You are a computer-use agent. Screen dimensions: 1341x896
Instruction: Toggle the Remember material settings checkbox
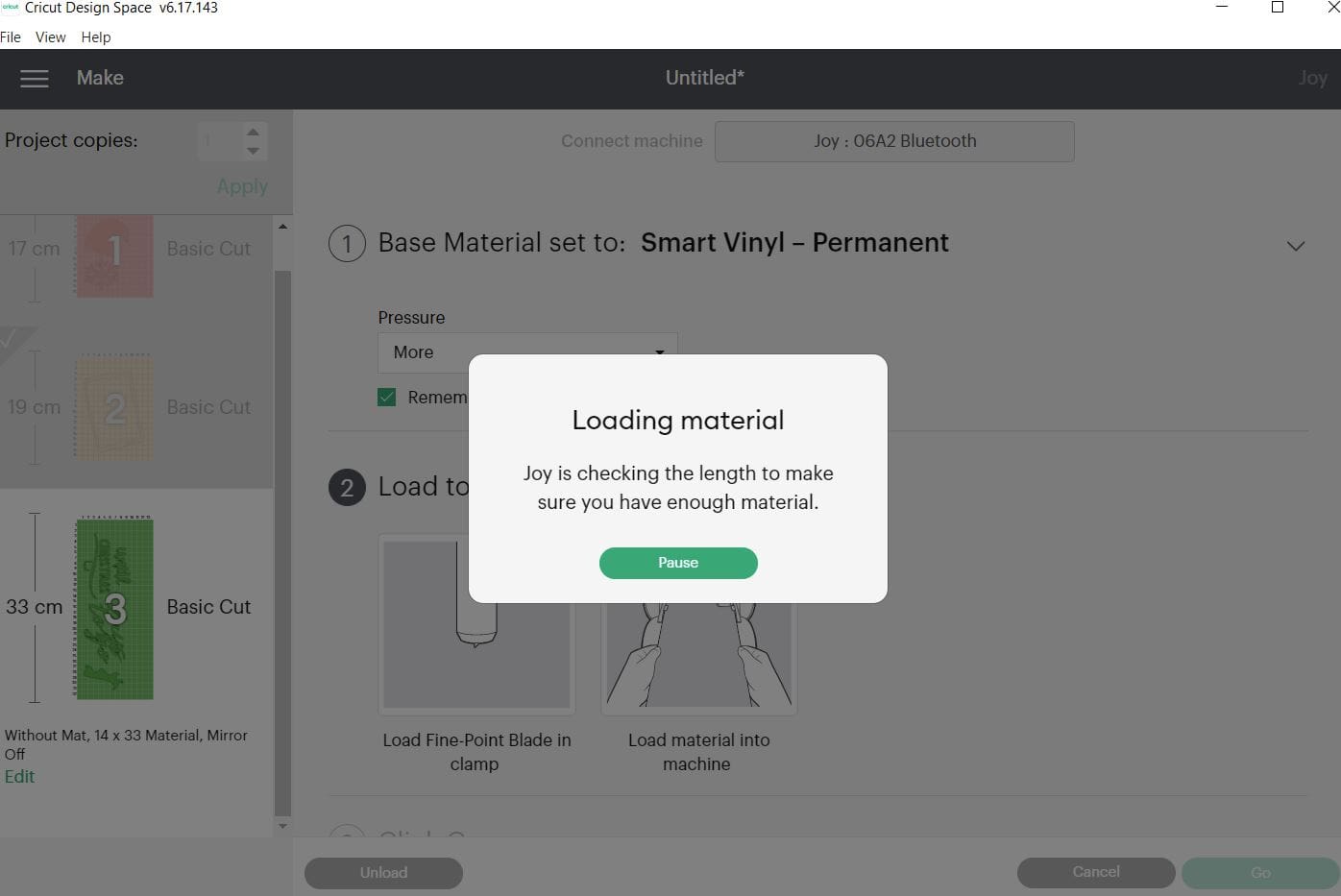(x=387, y=398)
